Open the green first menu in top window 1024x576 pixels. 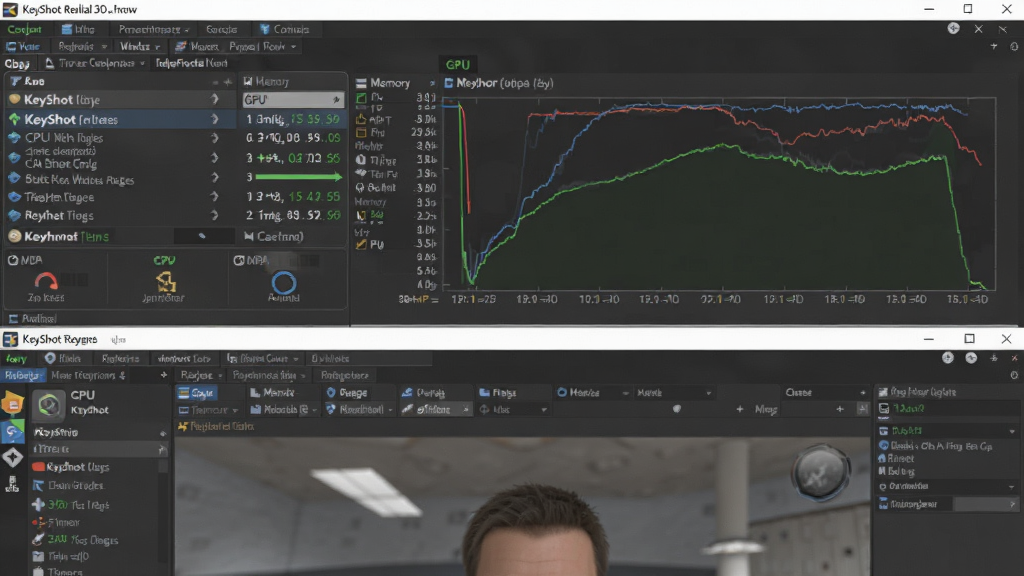point(24,29)
